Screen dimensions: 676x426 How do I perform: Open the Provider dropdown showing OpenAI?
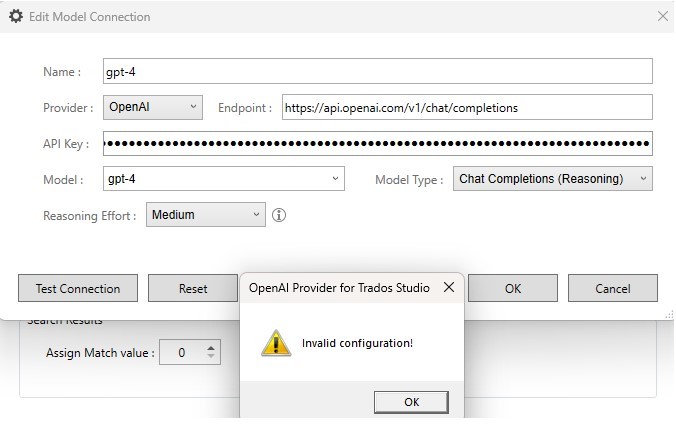pyautogui.click(x=152, y=106)
